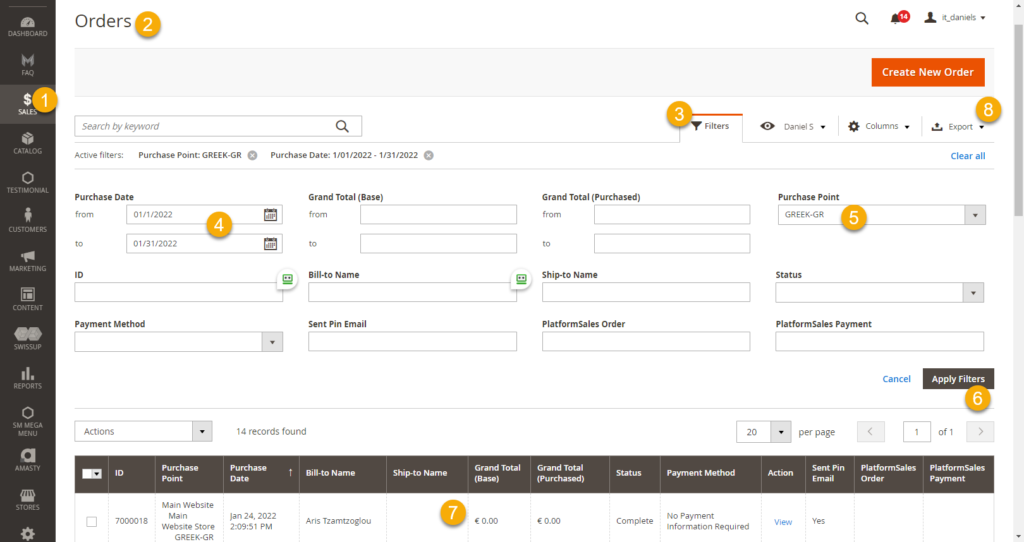The height and width of the screenshot is (542, 1024).
Task: Remove Purchase Point GREEK-GR active filter
Action: pos(252,155)
